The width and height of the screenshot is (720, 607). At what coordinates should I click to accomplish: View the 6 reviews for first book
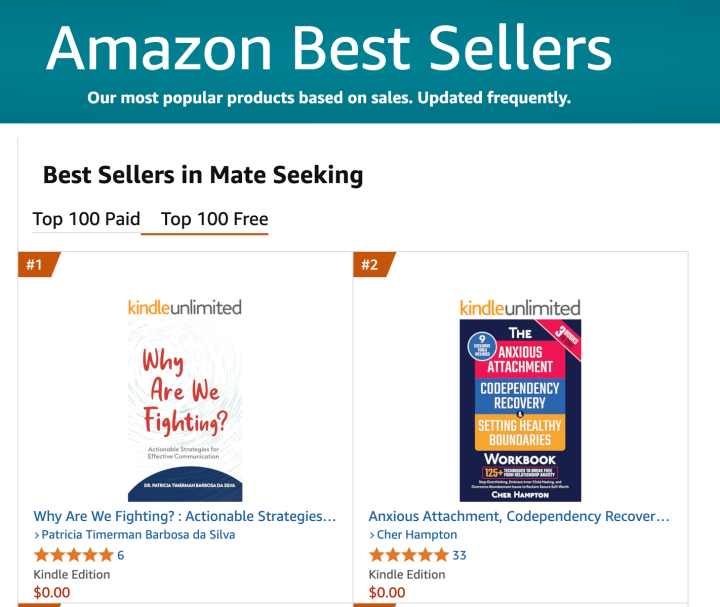[x=121, y=555]
